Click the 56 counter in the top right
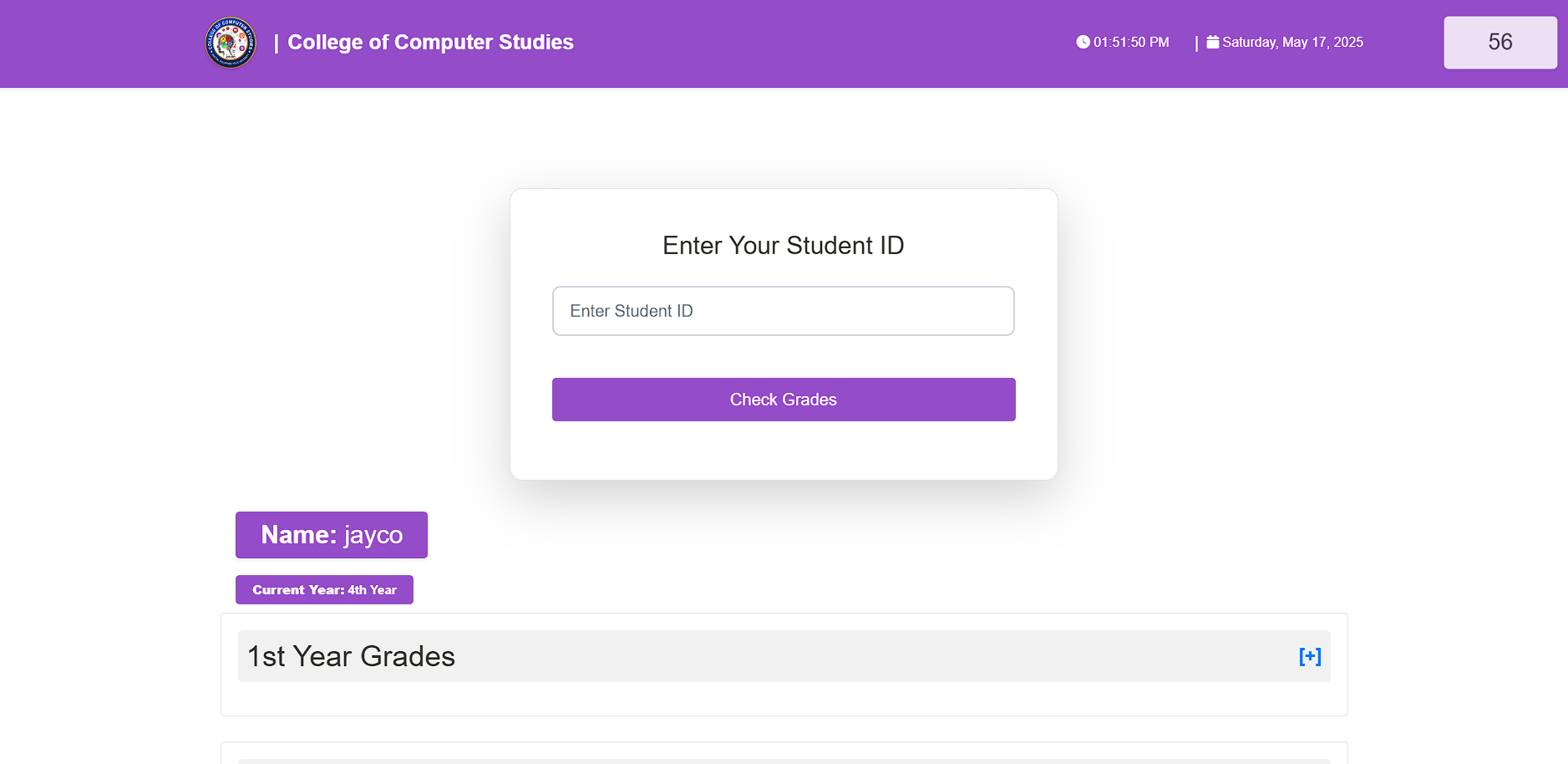This screenshot has width=1568, height=764. point(1499,42)
